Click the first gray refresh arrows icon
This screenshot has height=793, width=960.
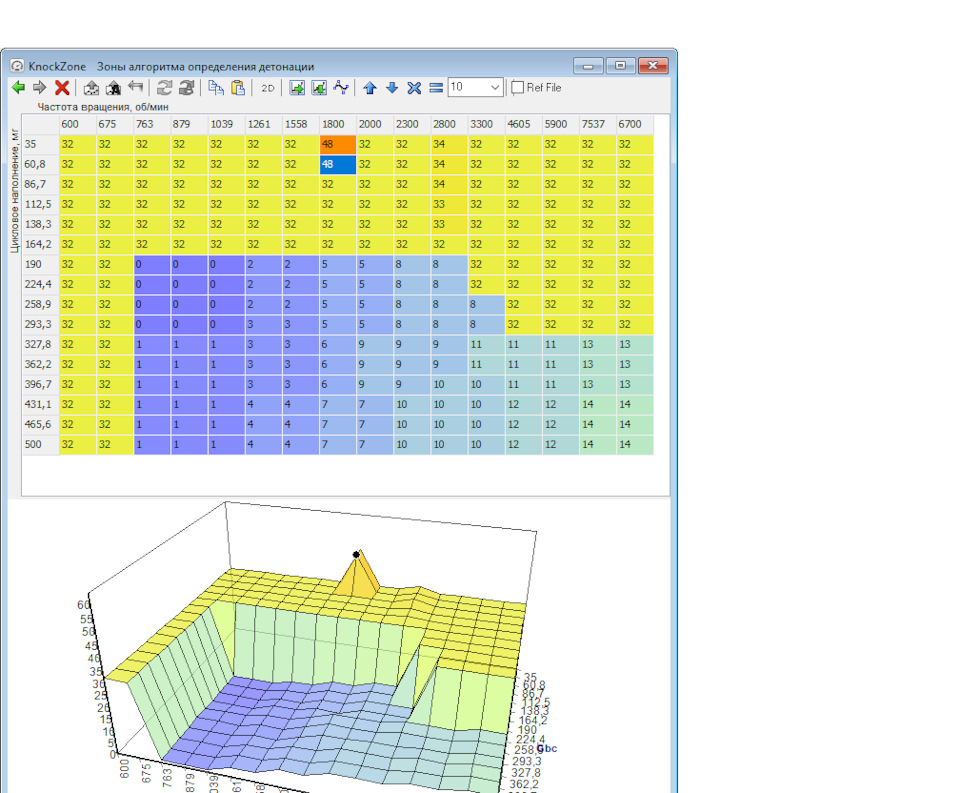[164, 88]
